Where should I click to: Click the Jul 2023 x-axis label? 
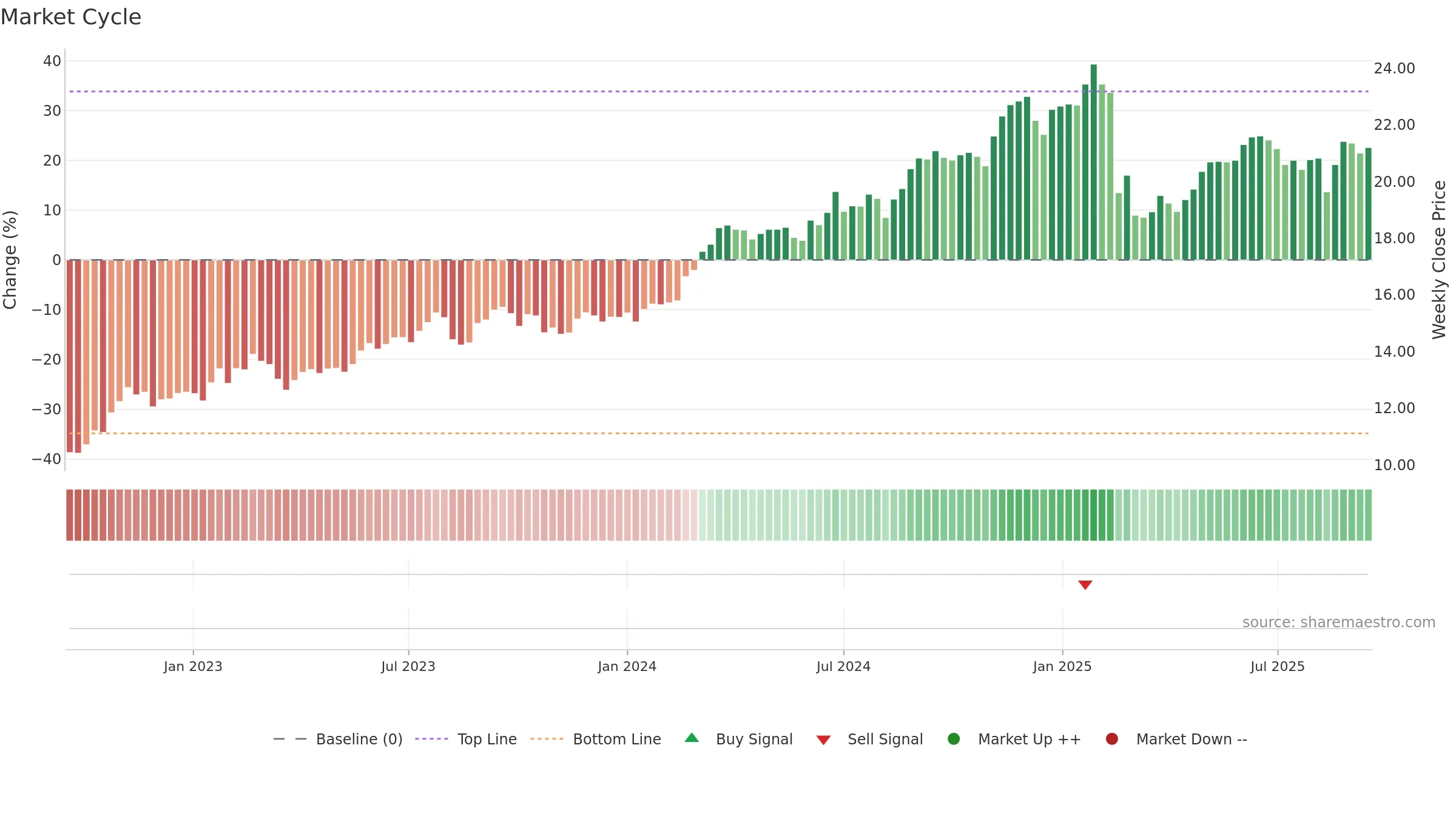pos(408,666)
